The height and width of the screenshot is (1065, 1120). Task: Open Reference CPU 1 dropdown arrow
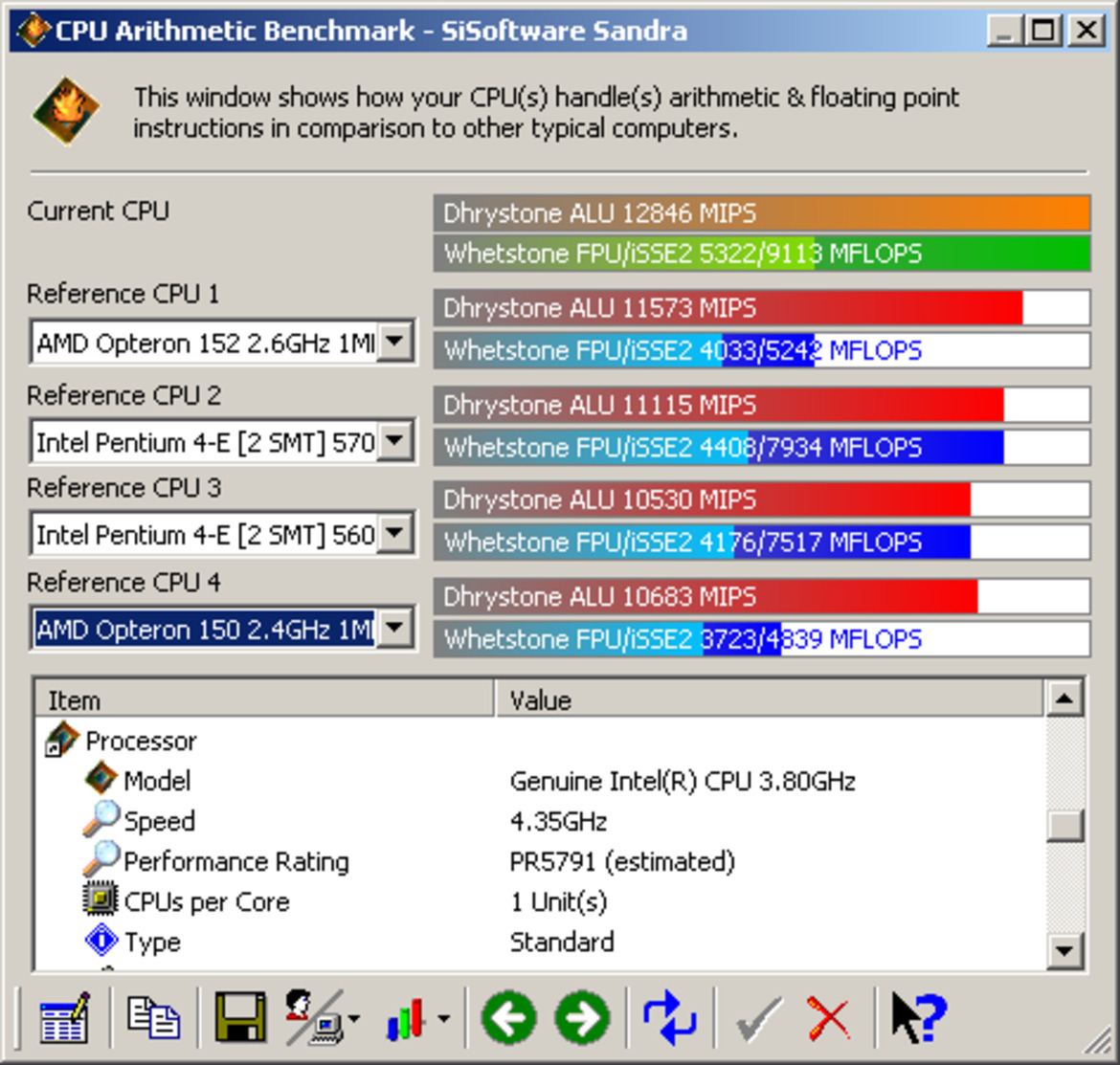[395, 342]
